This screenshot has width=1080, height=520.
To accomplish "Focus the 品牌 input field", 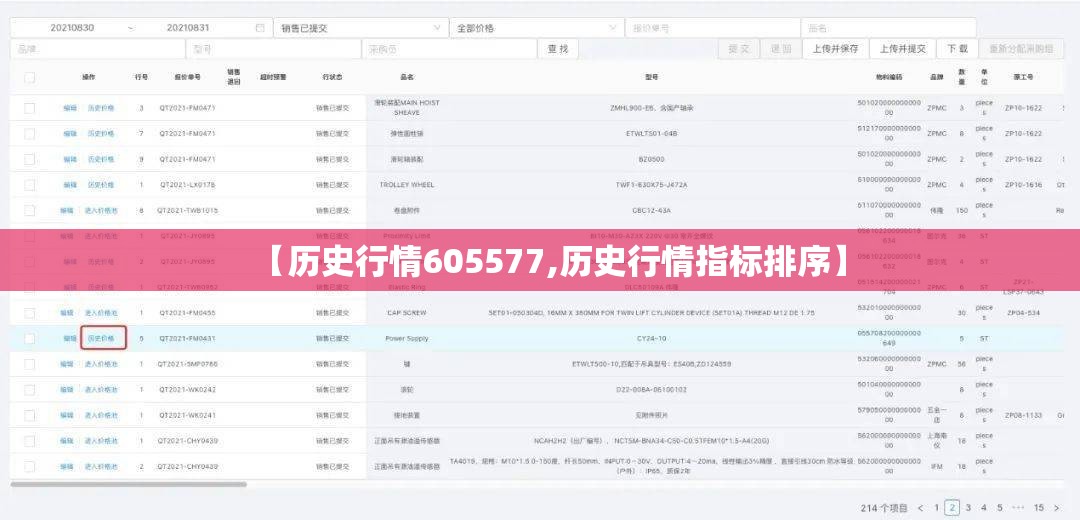I will click(x=97, y=49).
